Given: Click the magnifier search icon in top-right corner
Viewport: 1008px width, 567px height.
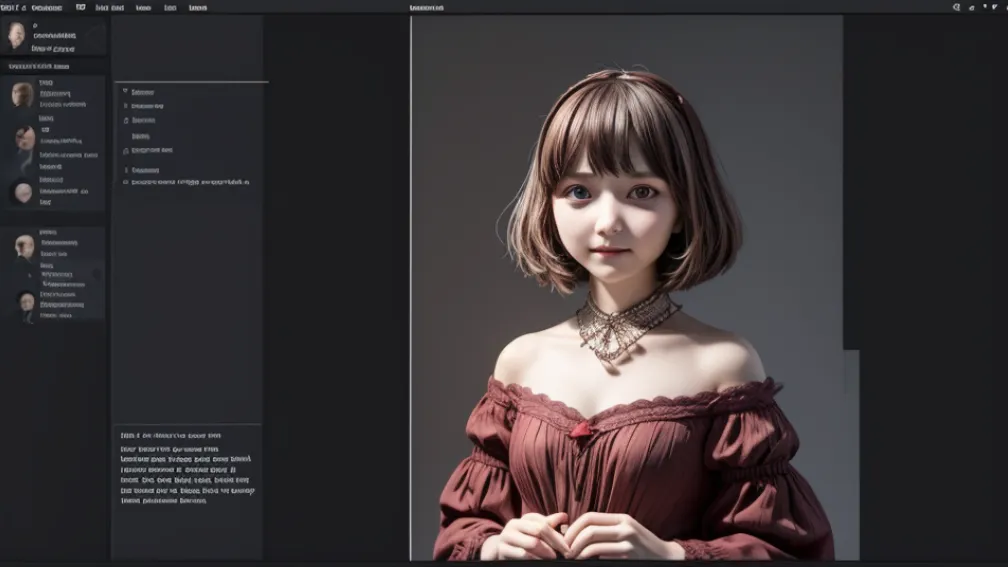Looking at the screenshot, I should tap(956, 7).
